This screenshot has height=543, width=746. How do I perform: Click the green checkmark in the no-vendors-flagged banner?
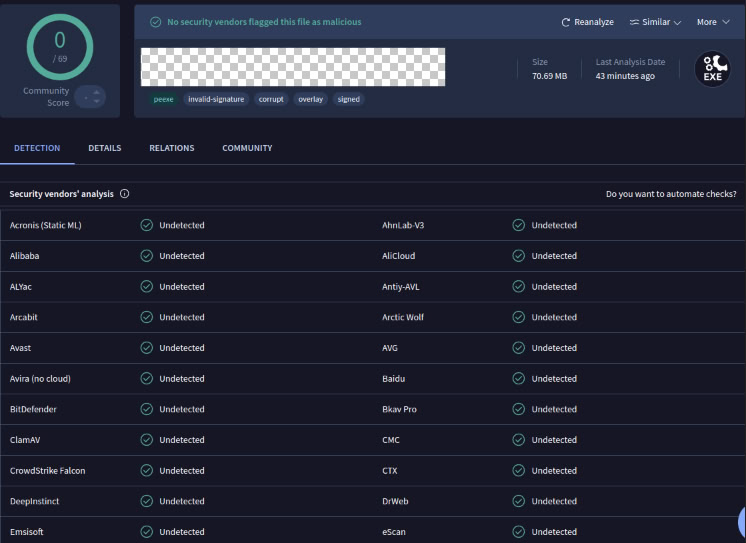[x=155, y=22]
